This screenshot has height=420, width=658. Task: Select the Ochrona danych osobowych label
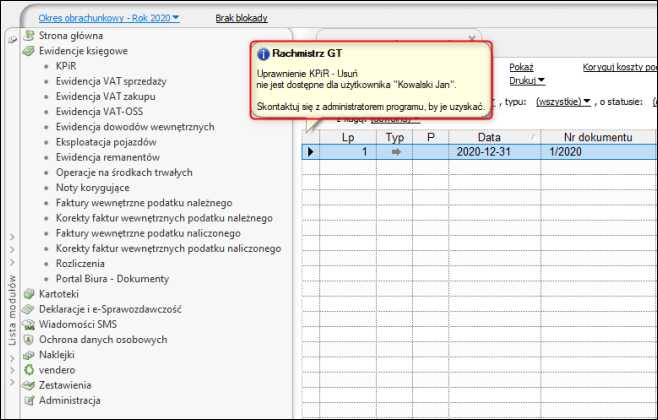coord(103,339)
